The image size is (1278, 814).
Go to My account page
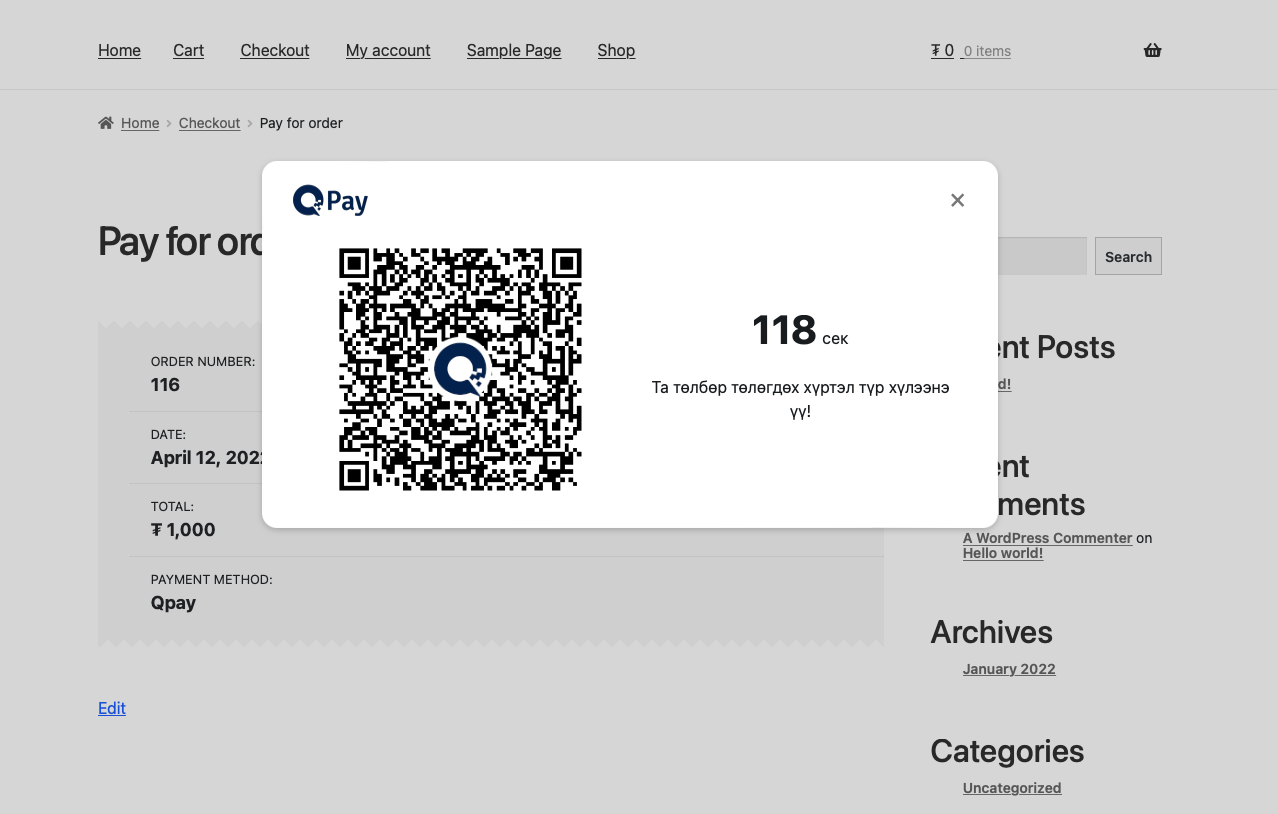(388, 50)
